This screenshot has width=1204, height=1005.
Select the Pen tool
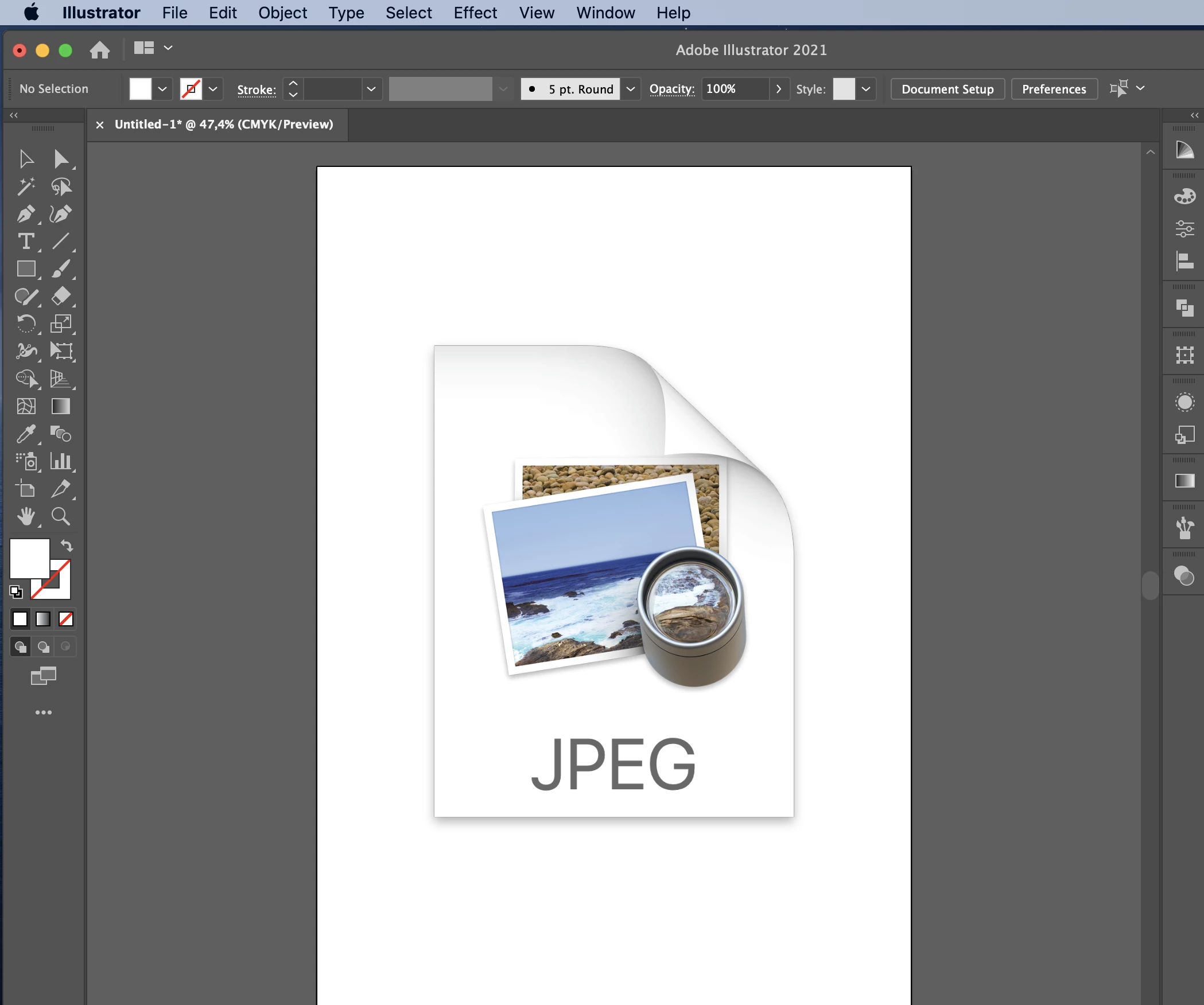tap(25, 214)
